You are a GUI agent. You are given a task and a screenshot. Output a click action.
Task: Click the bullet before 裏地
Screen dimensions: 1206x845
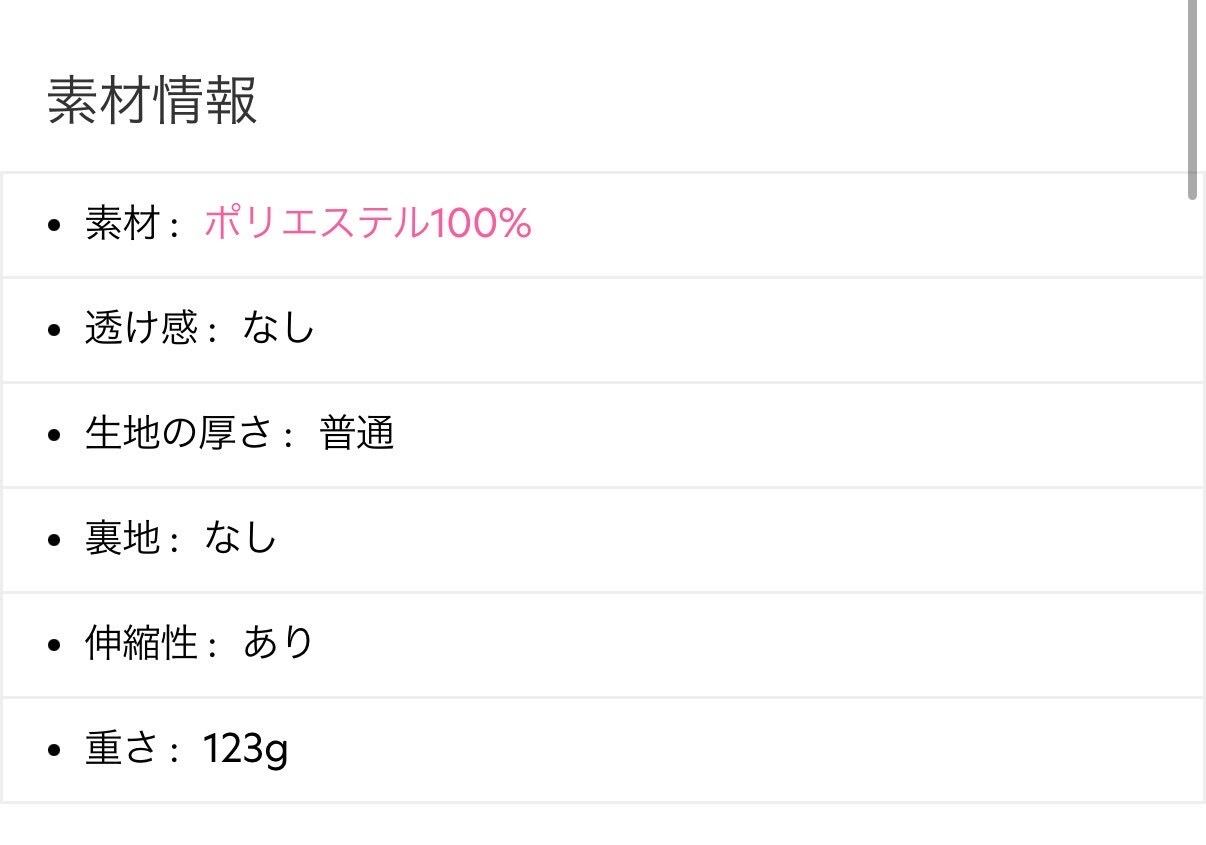55,539
